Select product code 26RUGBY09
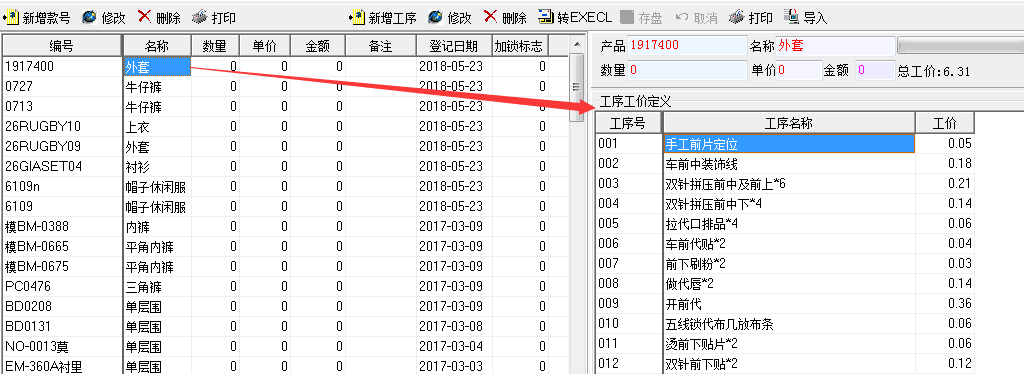This screenshot has width=1024, height=374. pos(42,146)
